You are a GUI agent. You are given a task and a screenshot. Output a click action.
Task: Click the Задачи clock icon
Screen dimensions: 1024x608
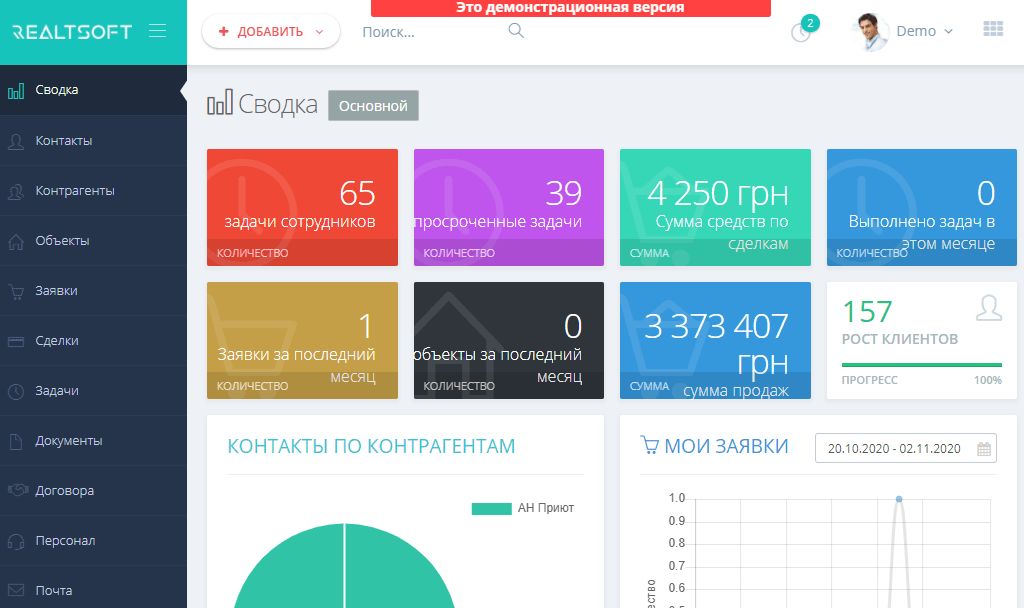[x=16, y=391]
